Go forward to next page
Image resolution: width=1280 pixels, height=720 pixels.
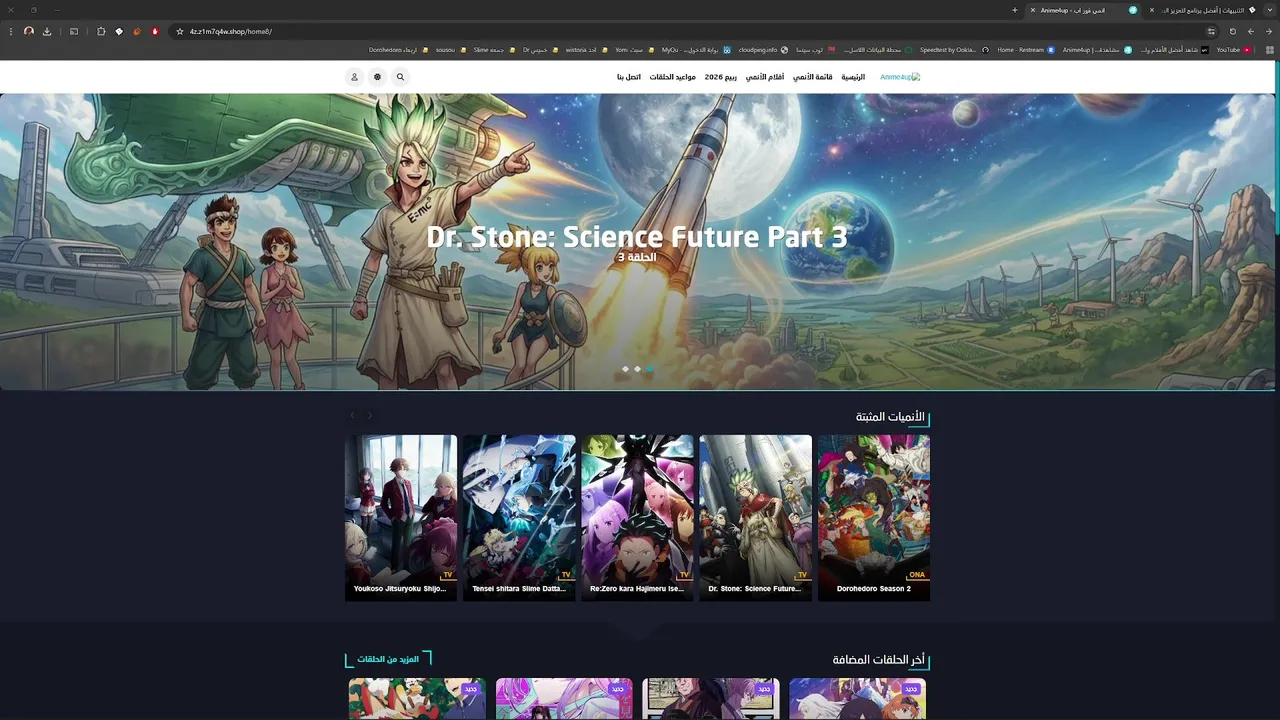(1251, 31)
